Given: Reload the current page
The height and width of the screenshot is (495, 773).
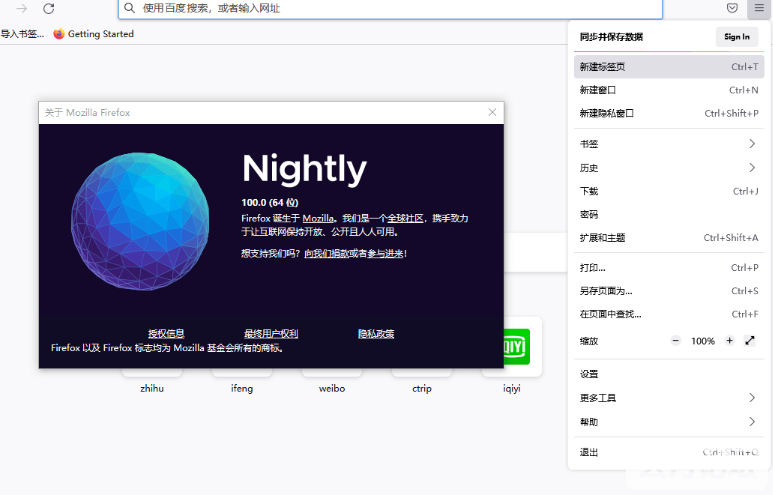Looking at the screenshot, I should tap(48, 8).
